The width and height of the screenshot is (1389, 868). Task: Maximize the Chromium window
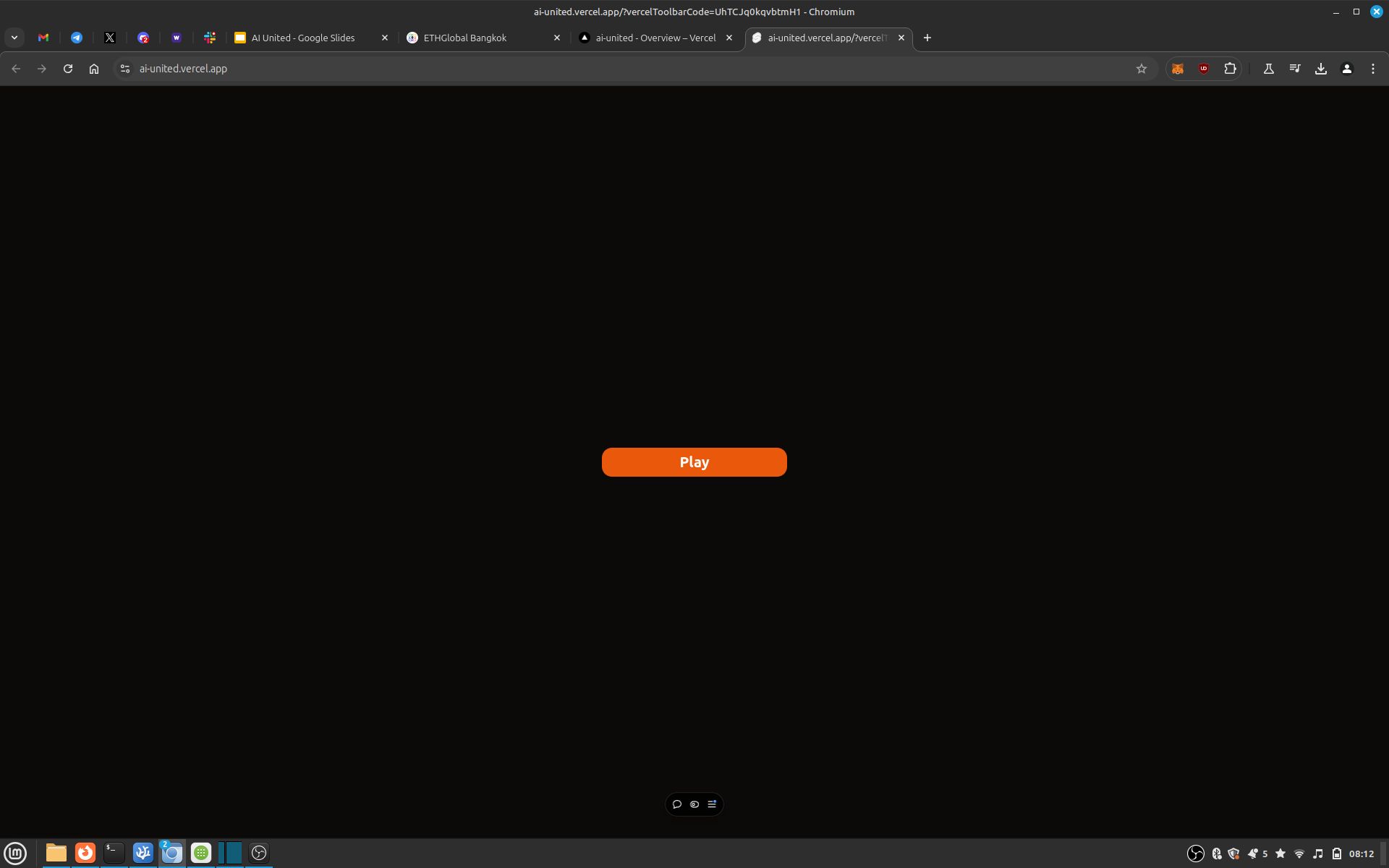pos(1356,12)
